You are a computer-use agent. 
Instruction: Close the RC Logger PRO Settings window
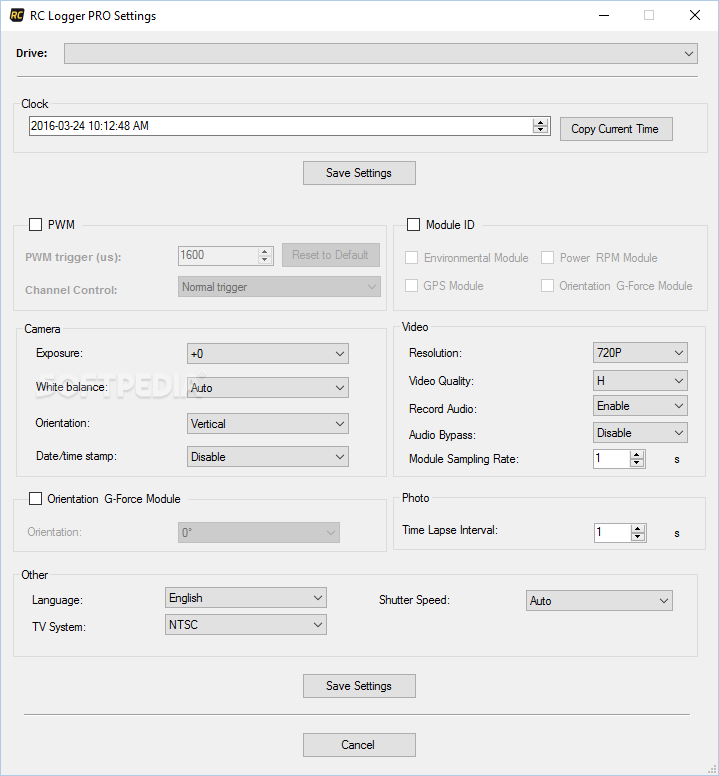[x=695, y=15]
